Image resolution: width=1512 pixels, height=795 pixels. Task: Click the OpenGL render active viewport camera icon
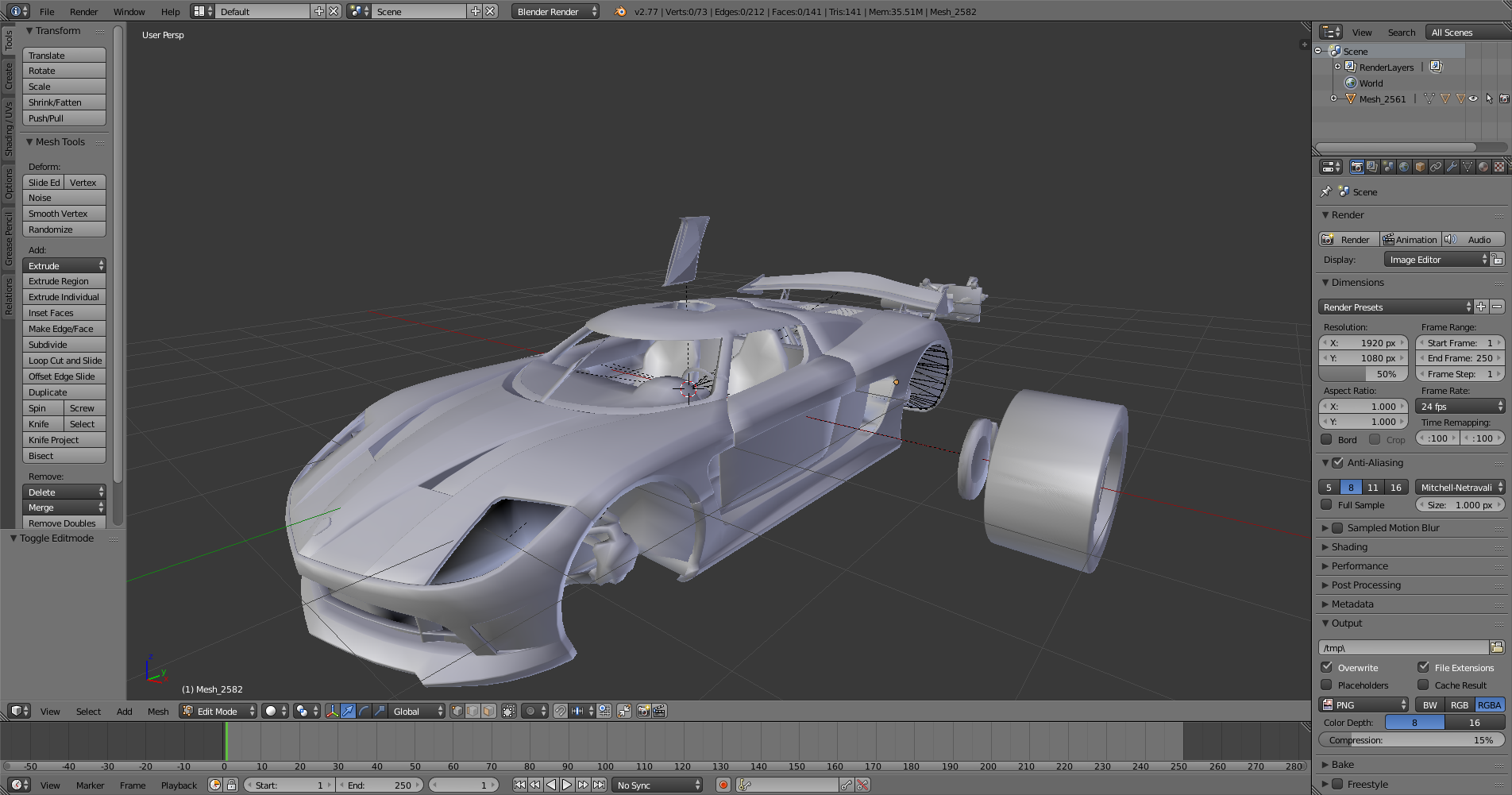pyautogui.click(x=643, y=711)
